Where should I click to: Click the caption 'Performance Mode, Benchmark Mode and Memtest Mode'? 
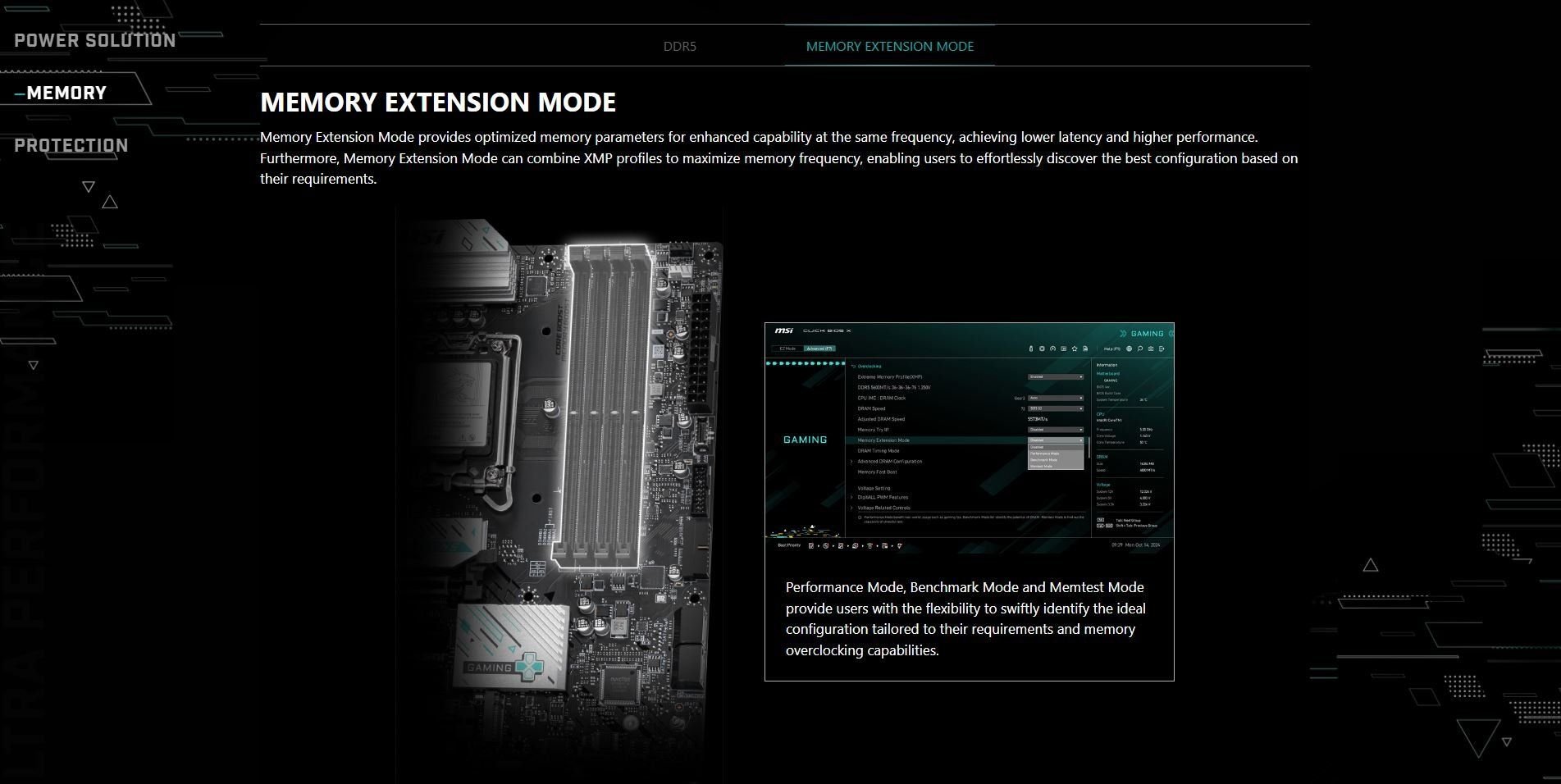965,618
